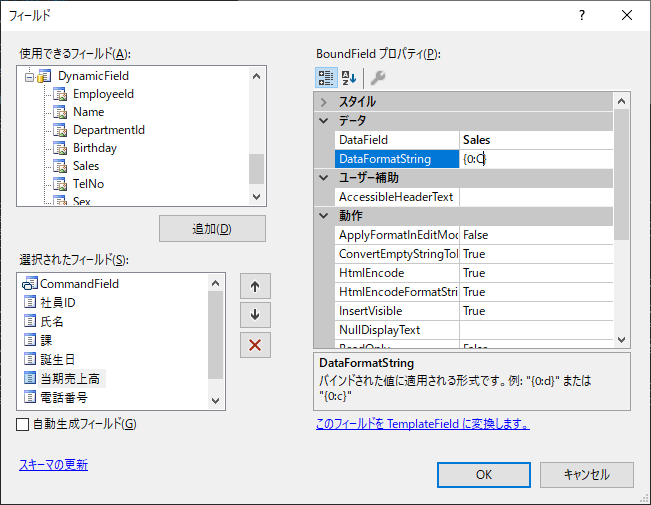Click the Property Pages wrench icon
The image size is (651, 505).
[x=378, y=78]
